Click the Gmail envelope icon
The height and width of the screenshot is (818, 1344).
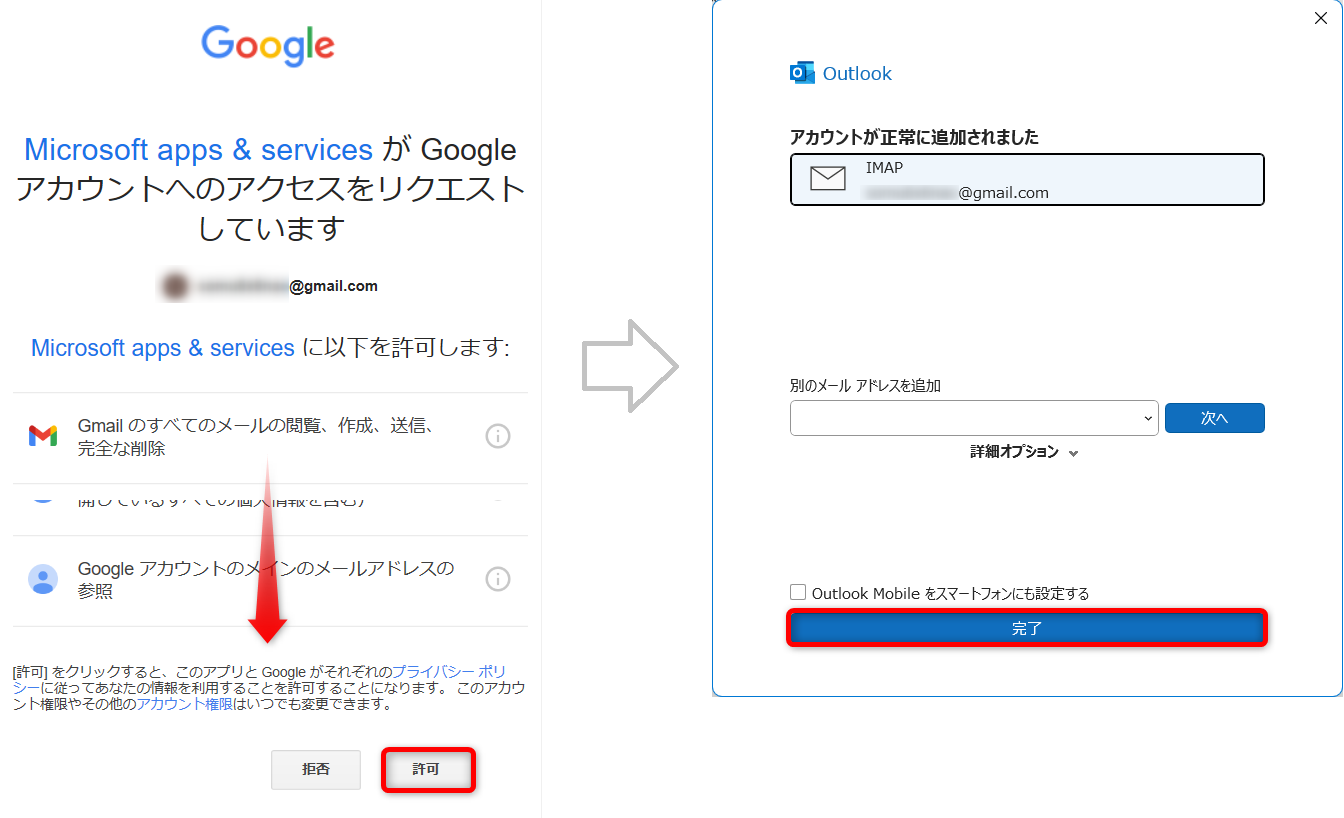pos(43,436)
